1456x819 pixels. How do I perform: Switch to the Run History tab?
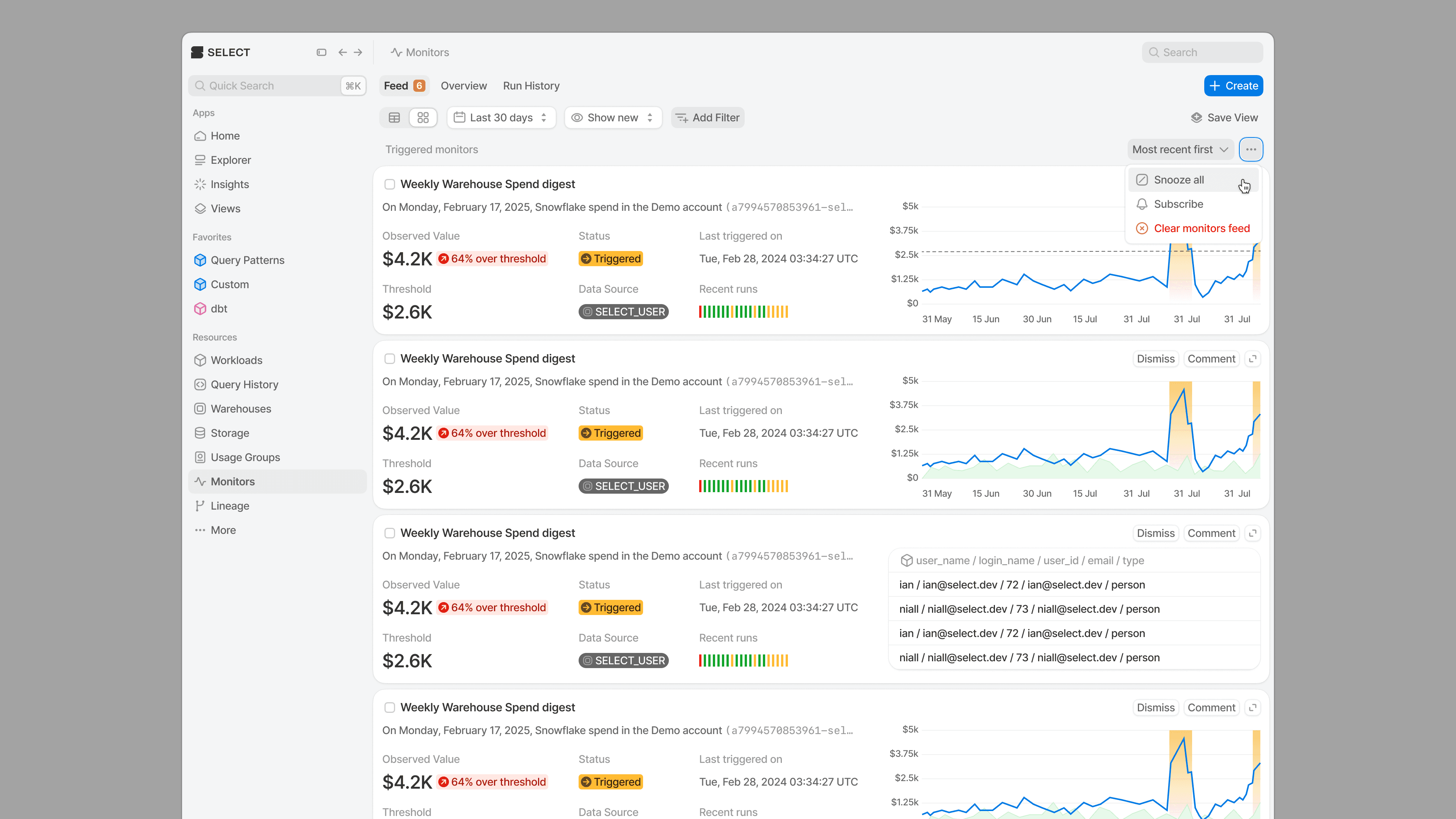pyautogui.click(x=531, y=86)
